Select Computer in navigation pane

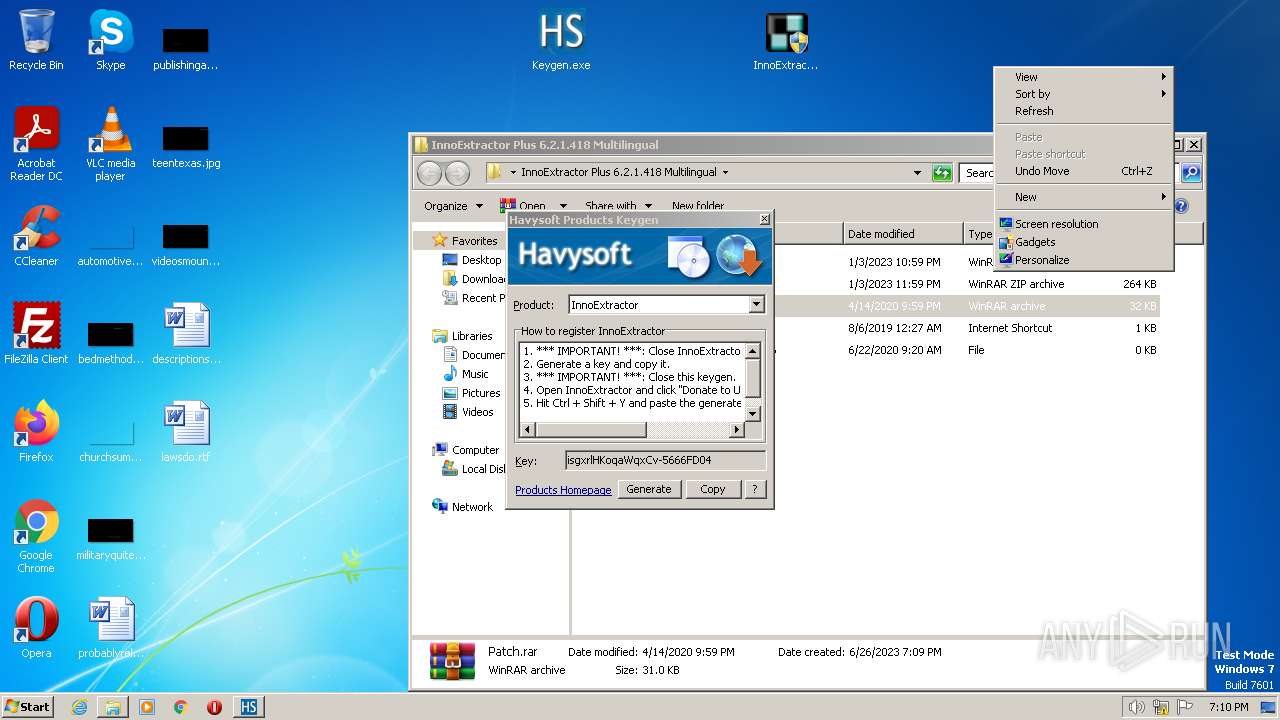pos(475,450)
